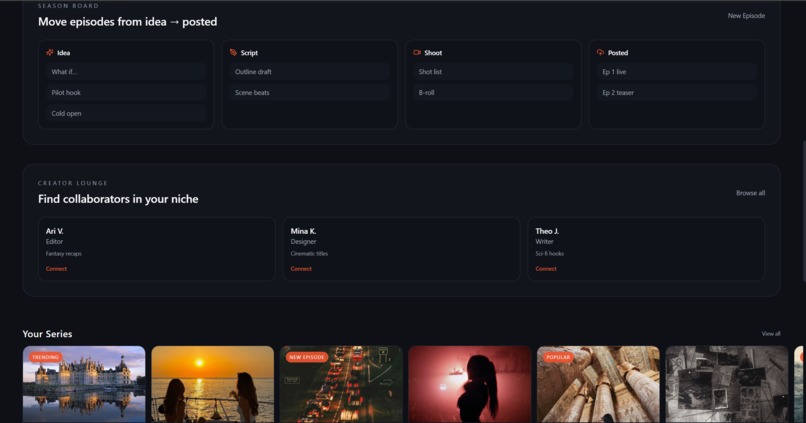This screenshot has height=423, width=806.
Task: Click the Ari V. name
Action: [54, 231]
